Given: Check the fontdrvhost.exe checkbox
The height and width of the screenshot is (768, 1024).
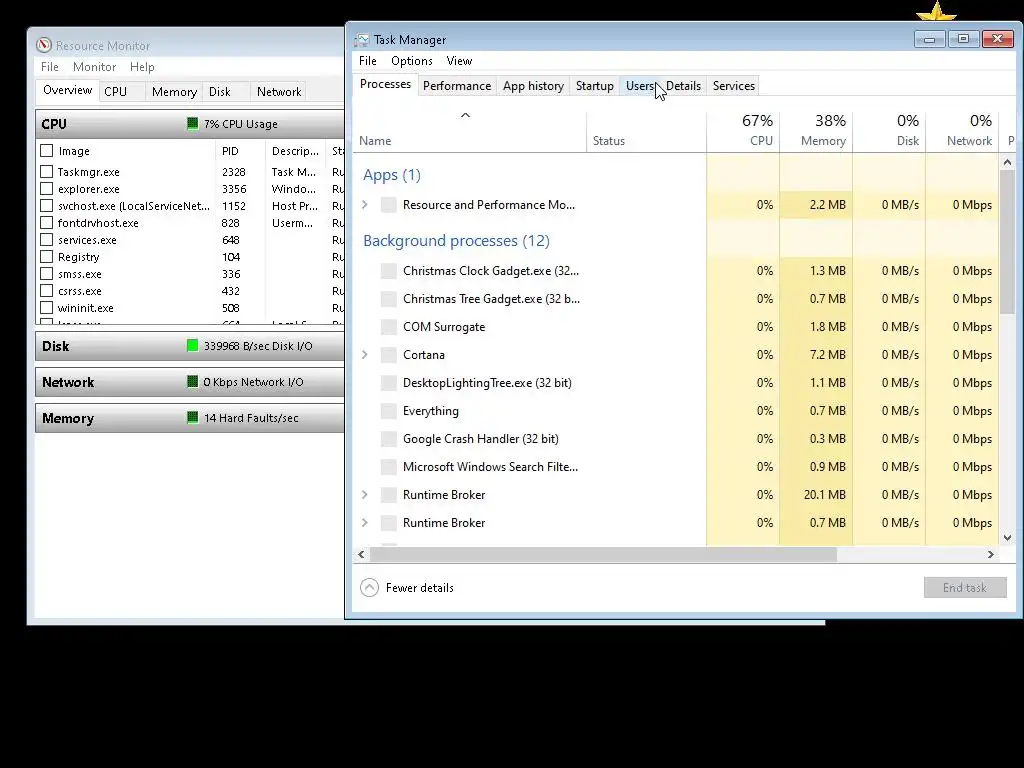Looking at the screenshot, I should coord(46,223).
